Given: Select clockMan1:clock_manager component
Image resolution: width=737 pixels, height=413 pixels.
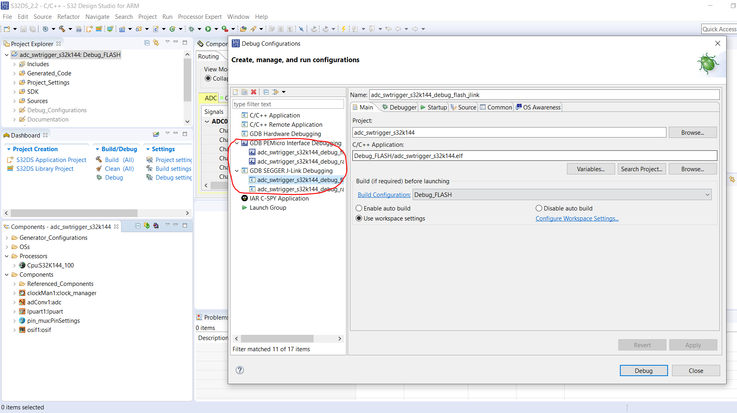Looking at the screenshot, I should [x=62, y=293].
